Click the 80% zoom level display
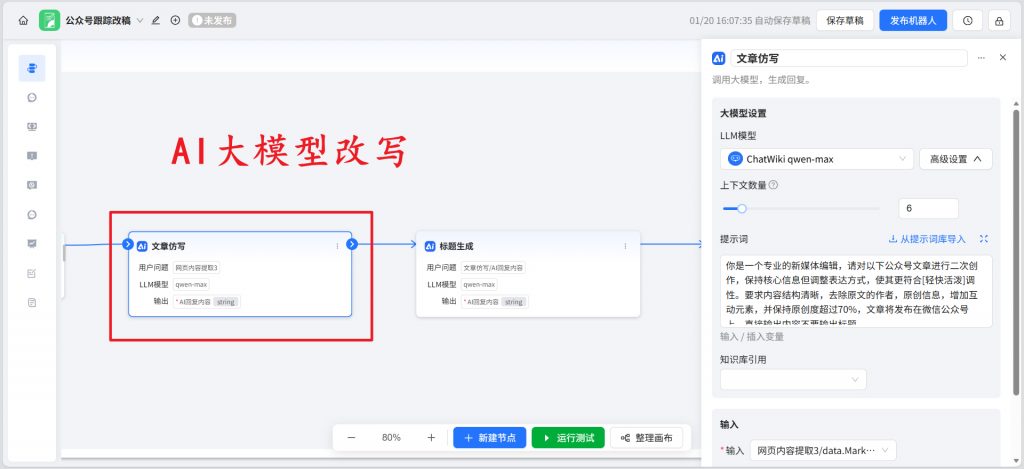This screenshot has width=1024, height=469. [x=391, y=438]
